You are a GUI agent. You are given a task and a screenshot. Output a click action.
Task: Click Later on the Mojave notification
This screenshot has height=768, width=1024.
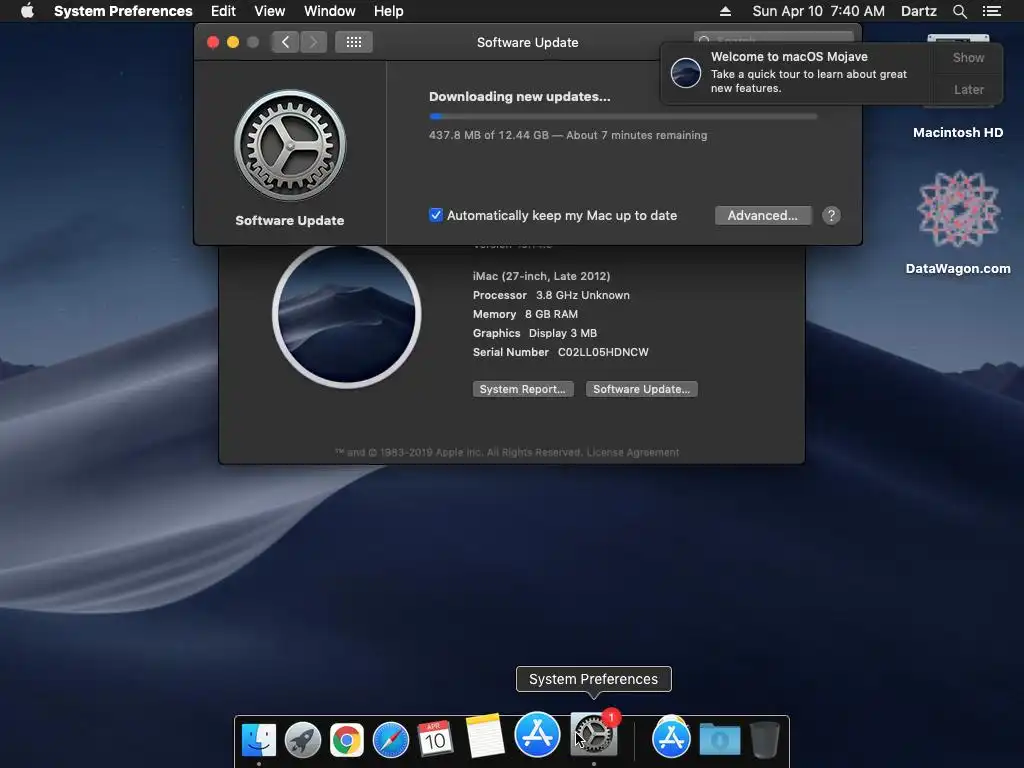(968, 89)
